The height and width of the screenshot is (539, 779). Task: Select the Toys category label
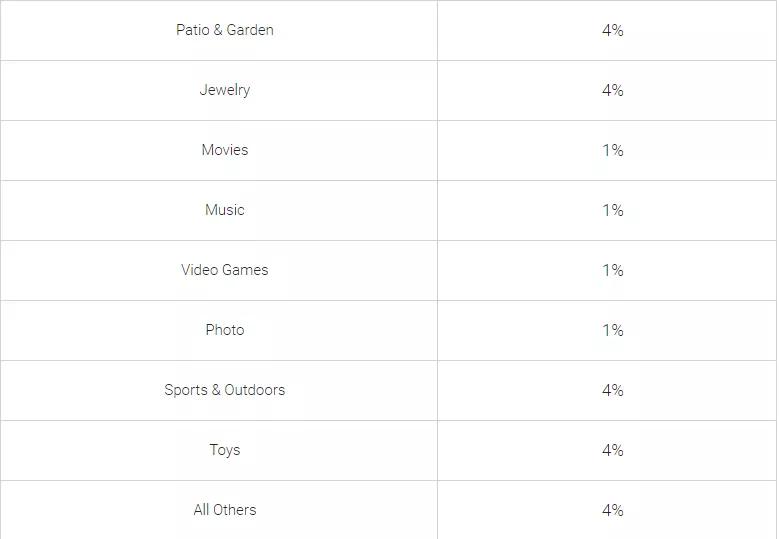(224, 450)
